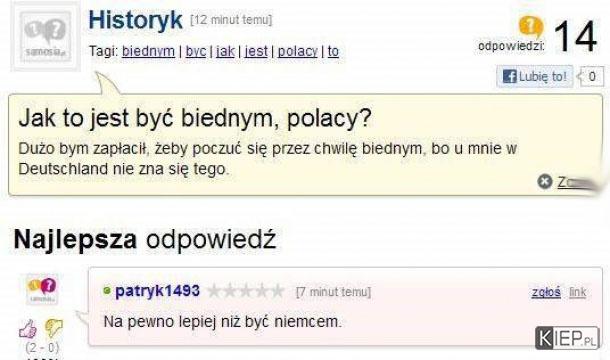Image resolution: width=610 pixels, height=360 pixels.
Task: Select the byc tag link
Action: [196, 51]
